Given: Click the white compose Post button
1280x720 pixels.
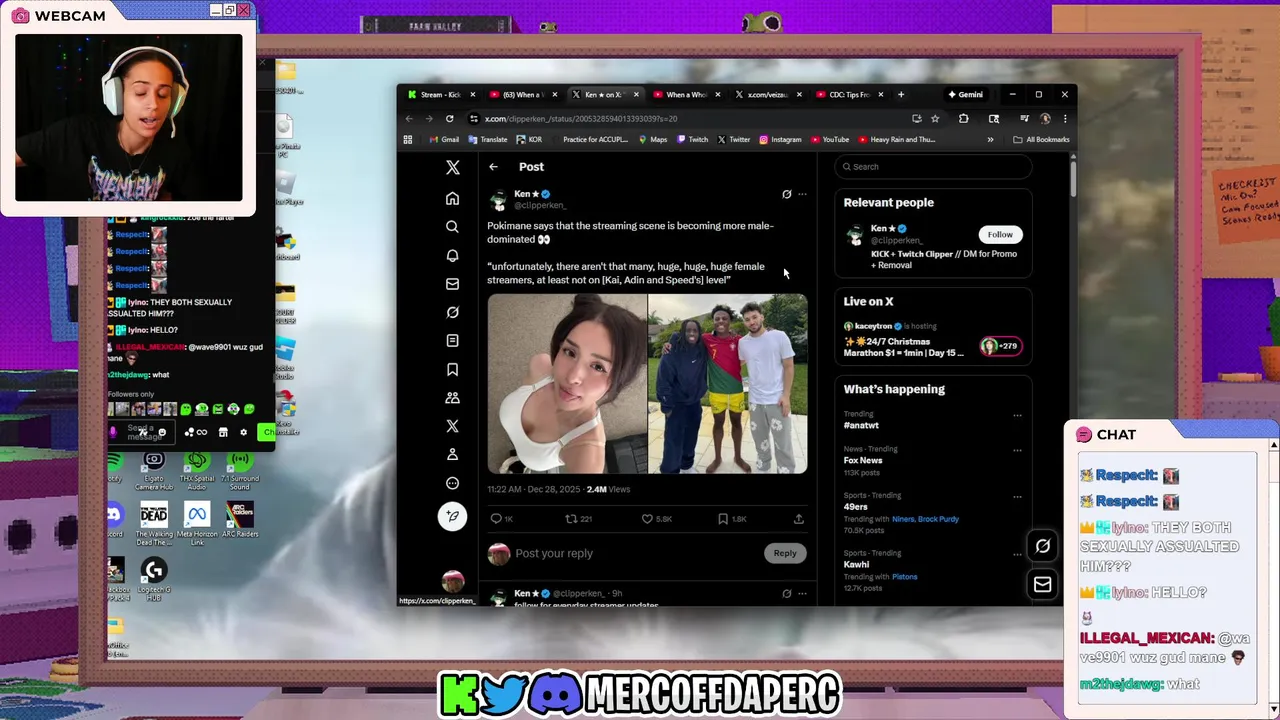Looking at the screenshot, I should pyautogui.click(x=452, y=516).
